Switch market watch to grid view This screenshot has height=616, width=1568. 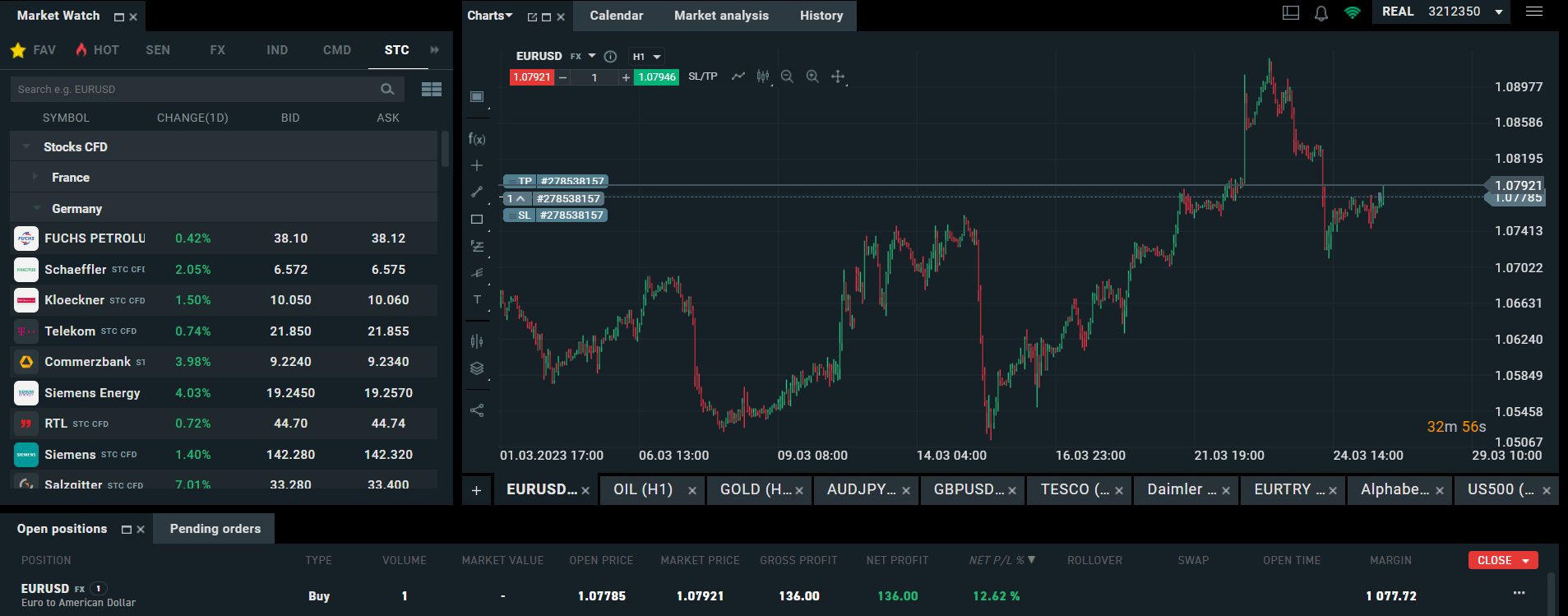click(x=432, y=90)
